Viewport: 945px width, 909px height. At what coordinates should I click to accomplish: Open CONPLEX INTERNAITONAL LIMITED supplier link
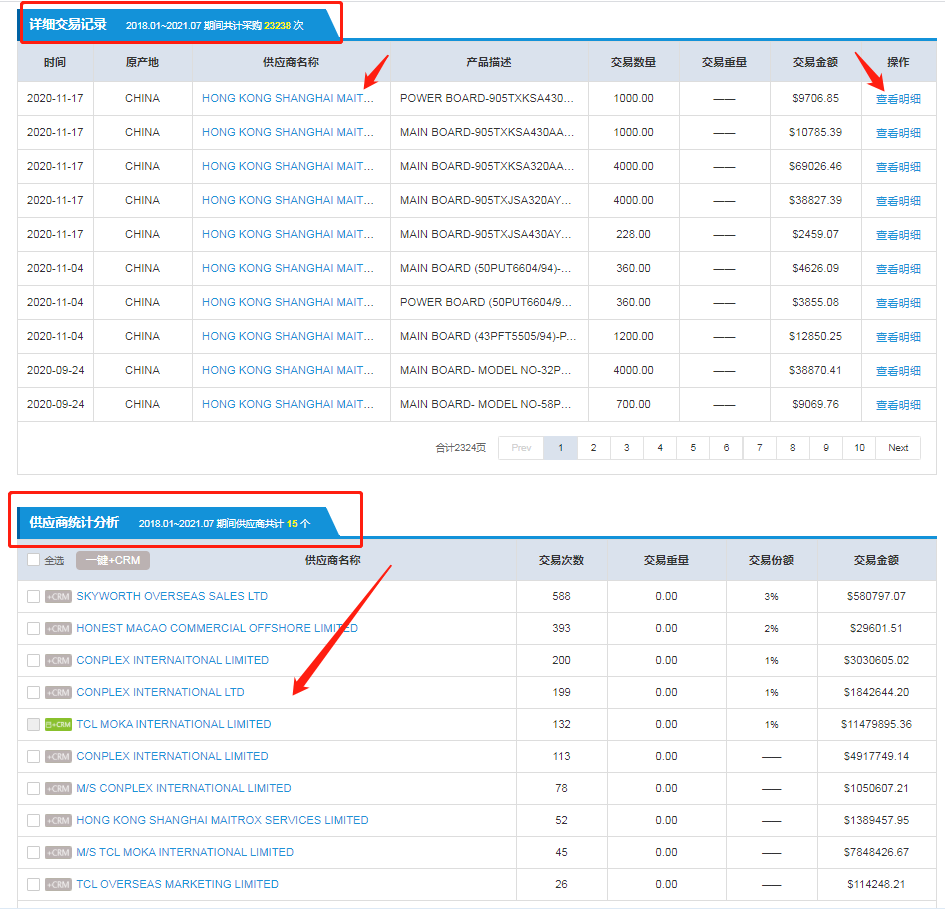pos(172,660)
